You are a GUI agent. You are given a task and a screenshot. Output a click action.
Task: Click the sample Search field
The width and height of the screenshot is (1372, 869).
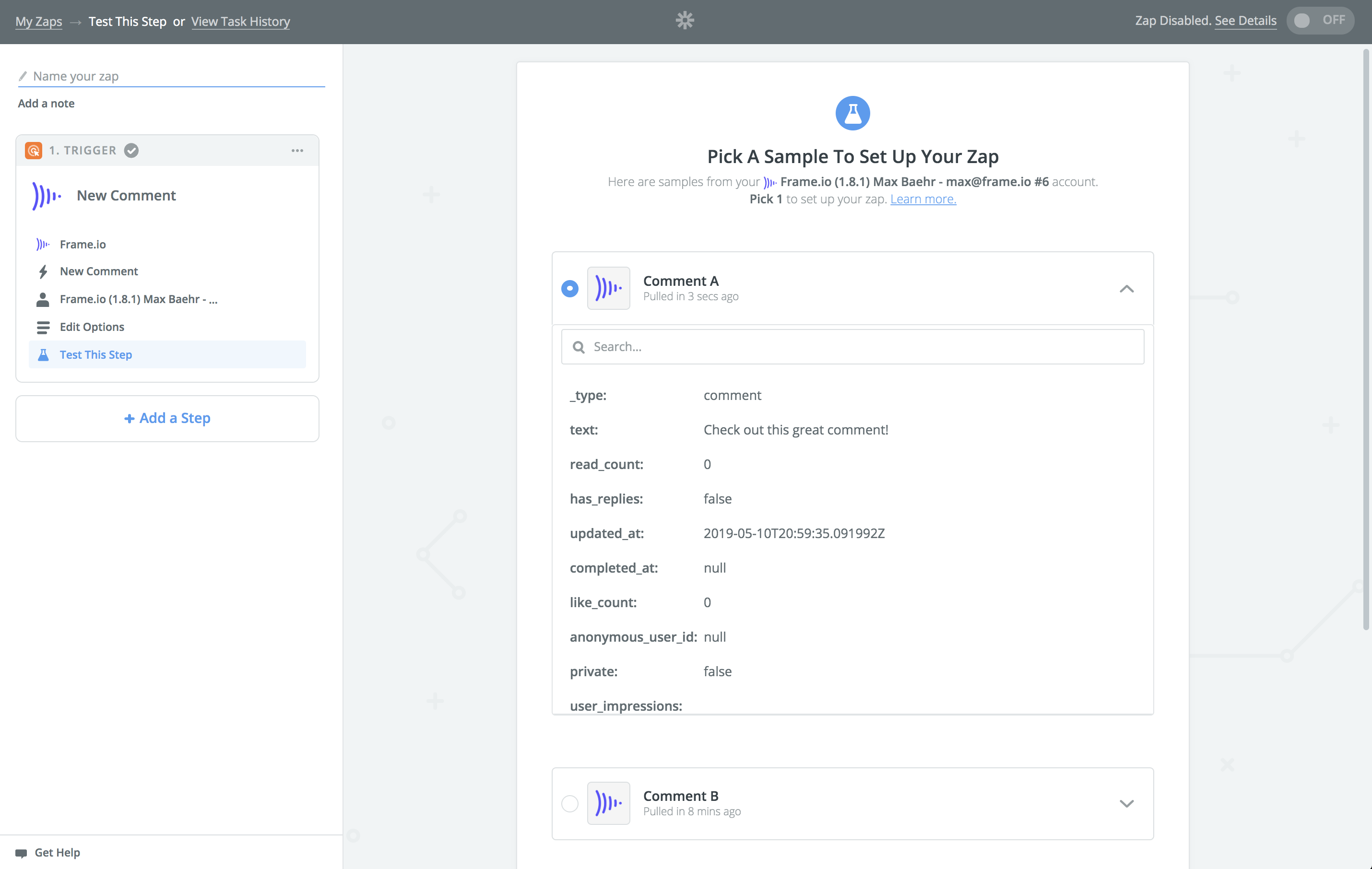point(852,347)
